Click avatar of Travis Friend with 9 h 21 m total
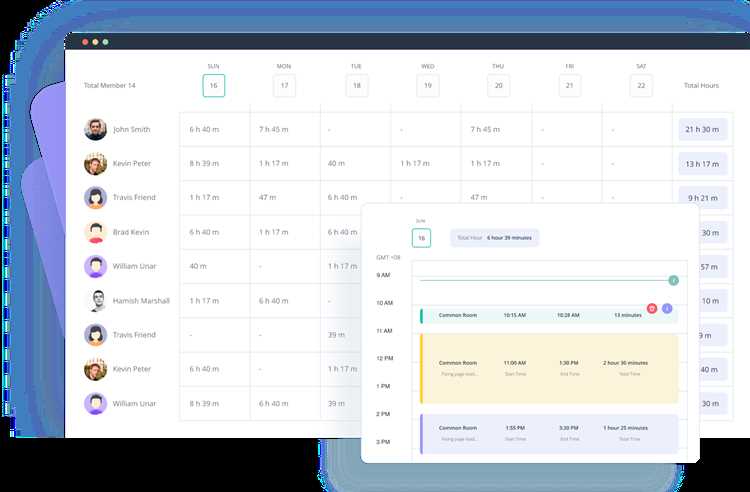The width and height of the screenshot is (750, 492). 96,197
